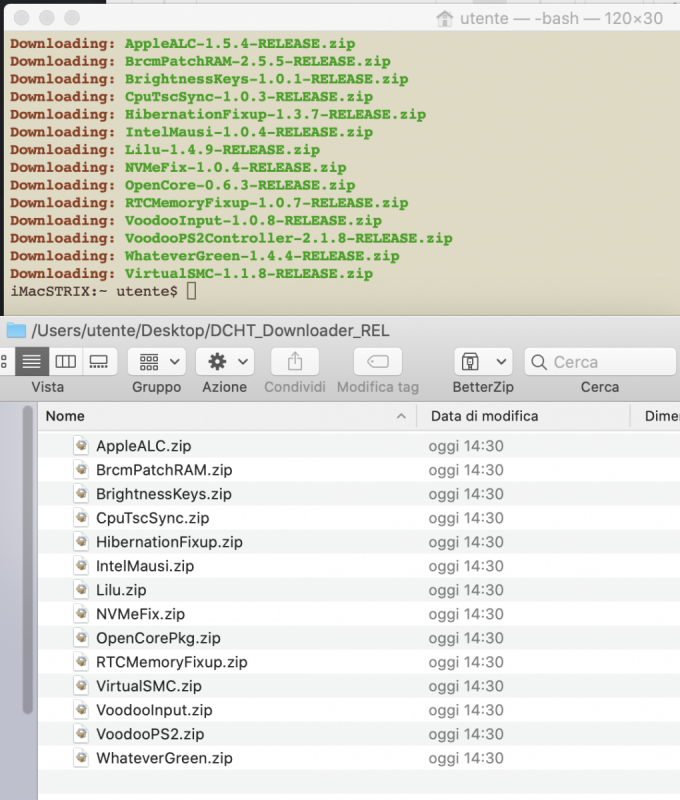Click the VirtualSMC.zip file name
This screenshot has width=680, height=800.
pos(149,686)
